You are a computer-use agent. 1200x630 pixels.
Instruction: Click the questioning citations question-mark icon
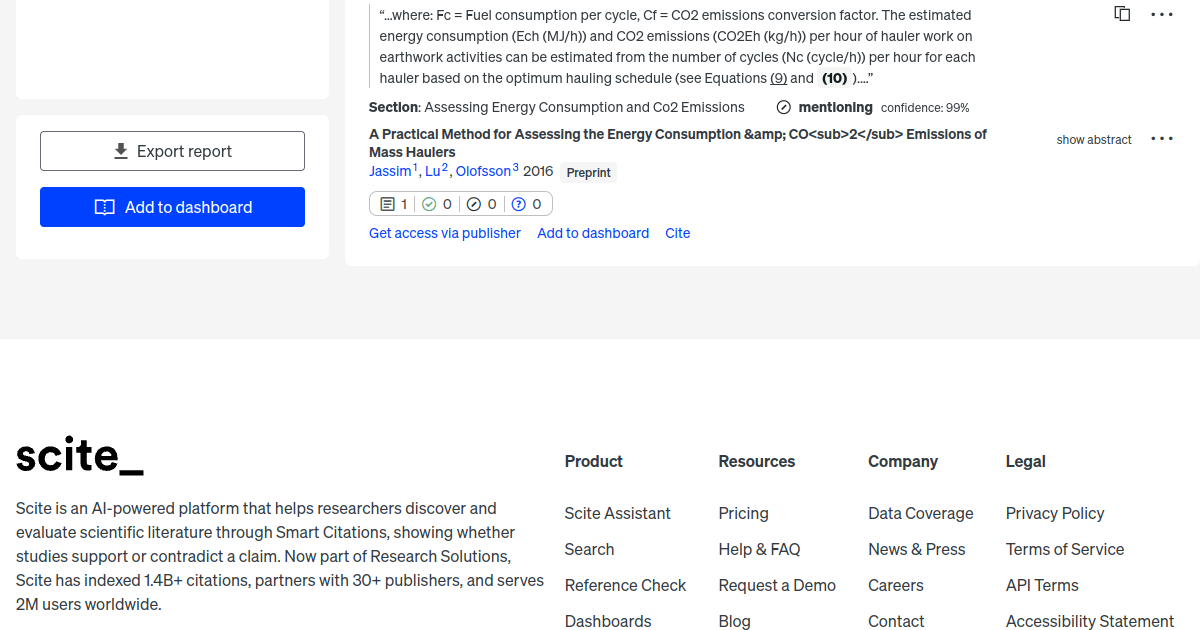[518, 203]
